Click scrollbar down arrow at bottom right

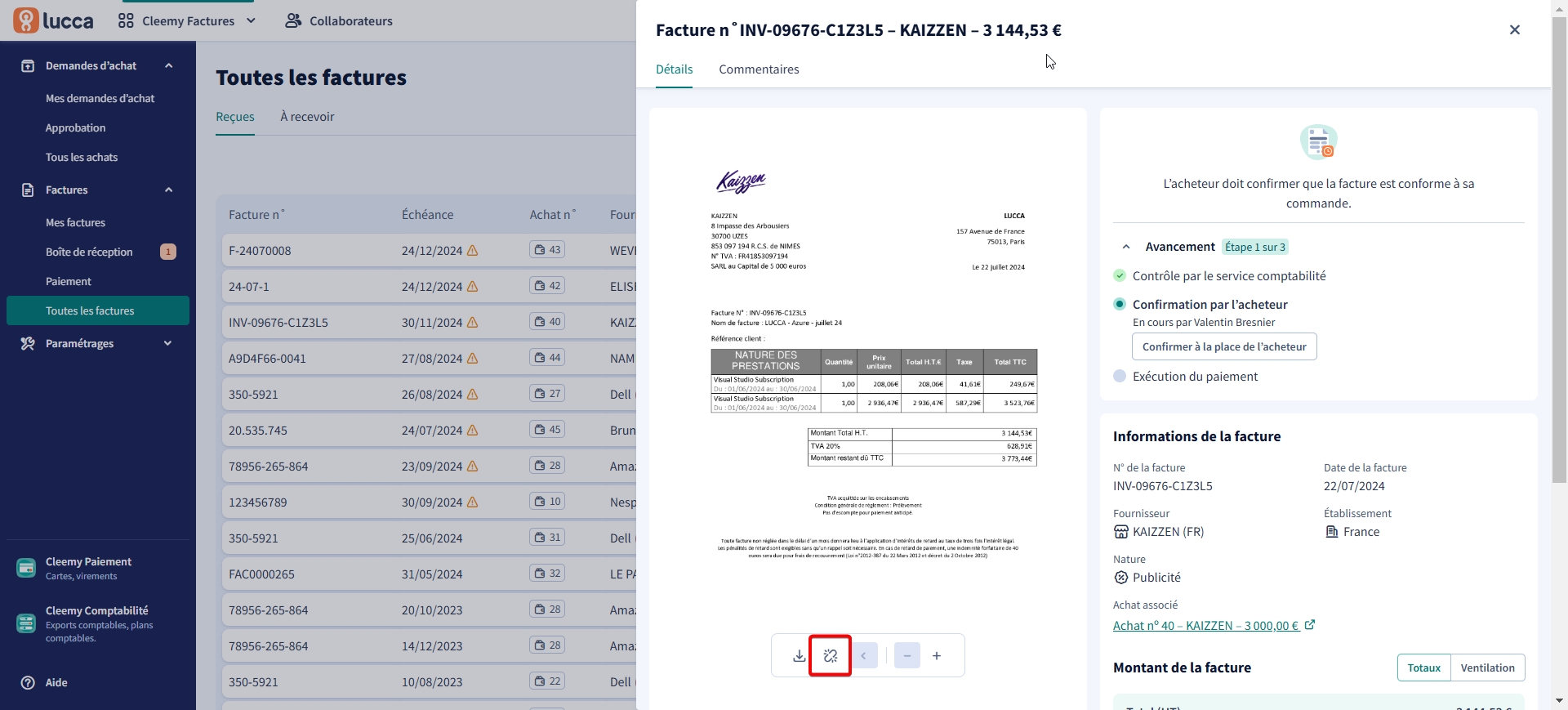coord(1559,701)
